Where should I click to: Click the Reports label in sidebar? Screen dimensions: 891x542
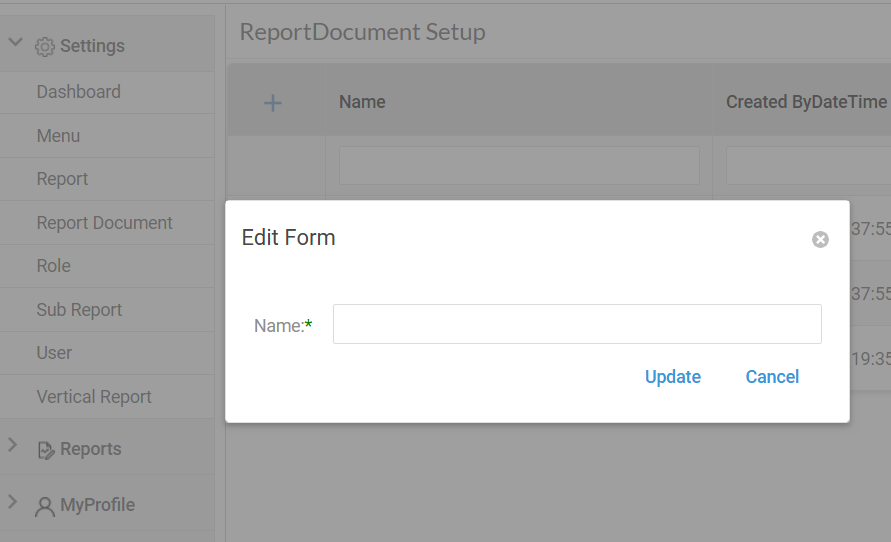point(90,449)
